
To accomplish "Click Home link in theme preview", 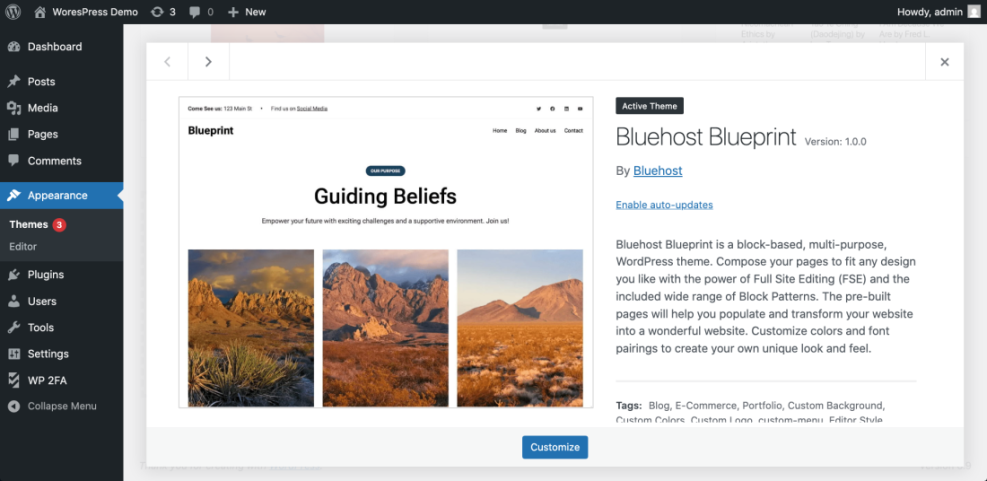I will pyautogui.click(x=500, y=131).
